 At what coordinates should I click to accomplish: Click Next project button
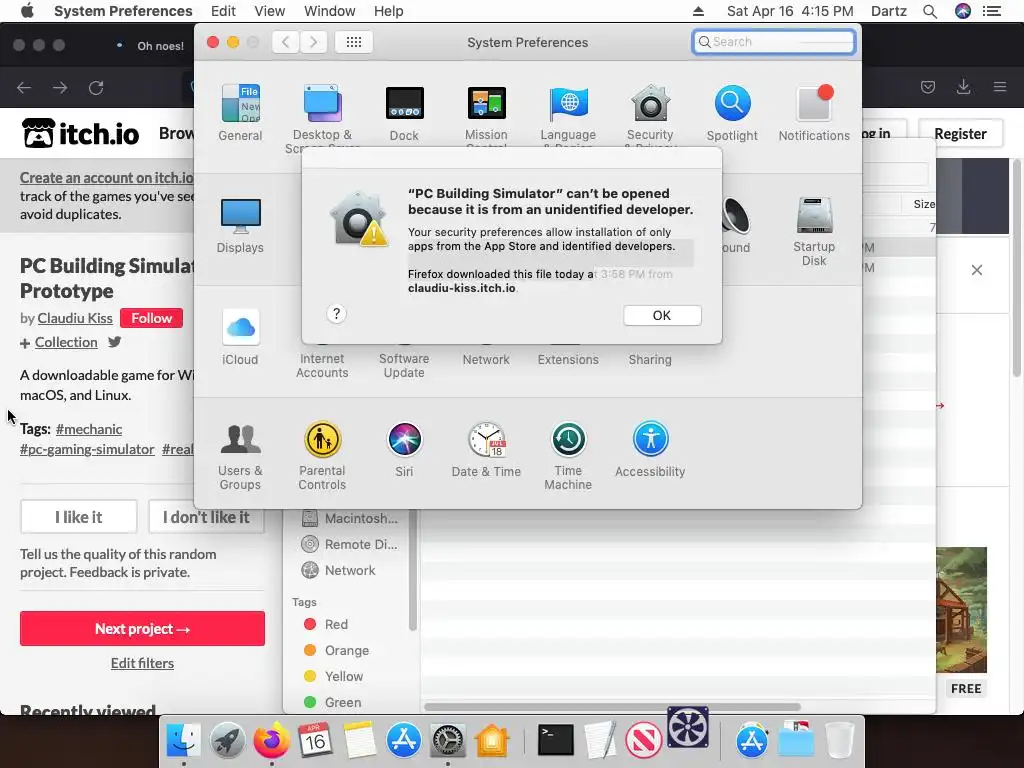tap(142, 629)
